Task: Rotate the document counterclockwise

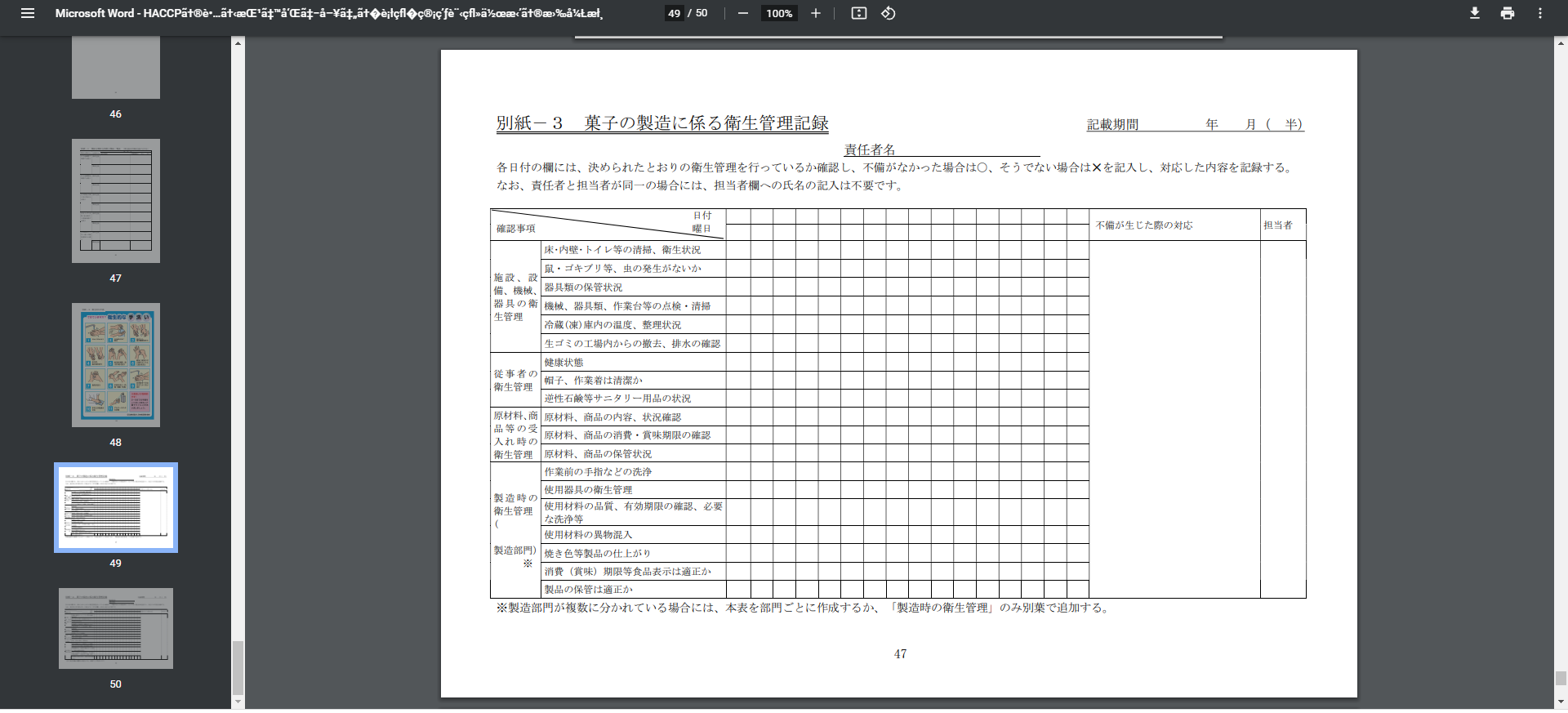Action: pos(889,13)
